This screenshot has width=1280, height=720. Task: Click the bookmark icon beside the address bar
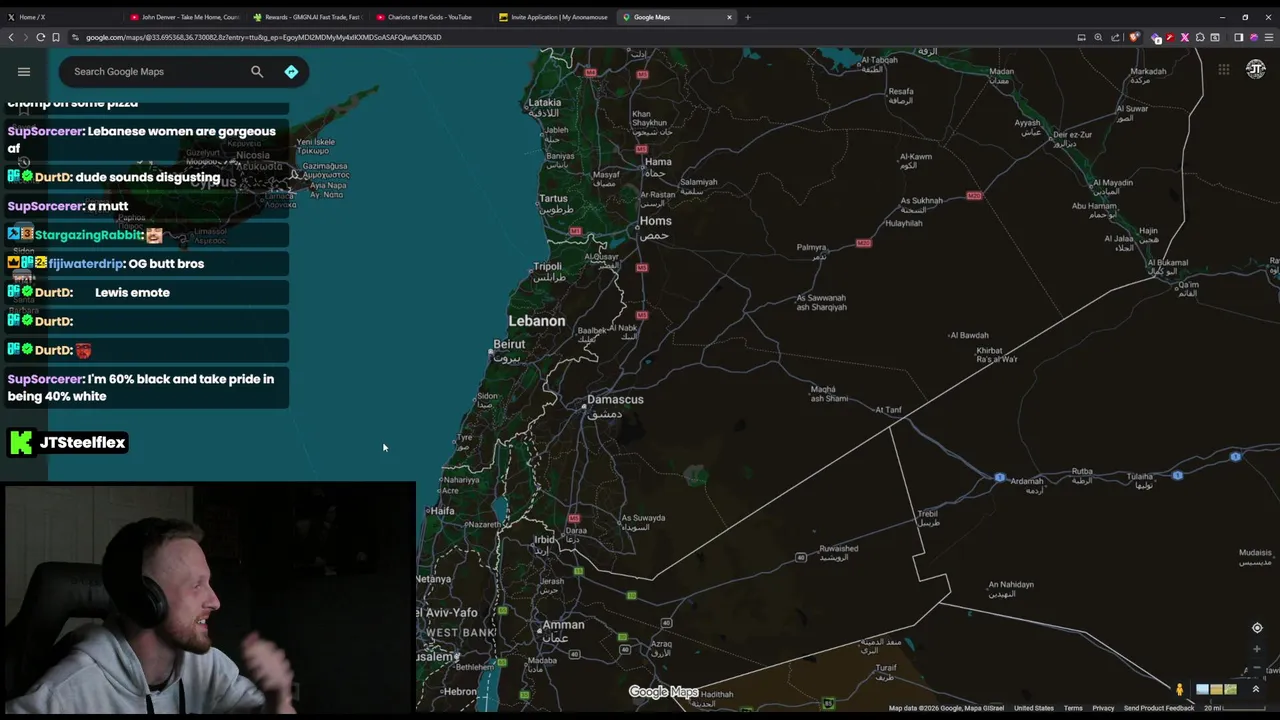[x=56, y=37]
